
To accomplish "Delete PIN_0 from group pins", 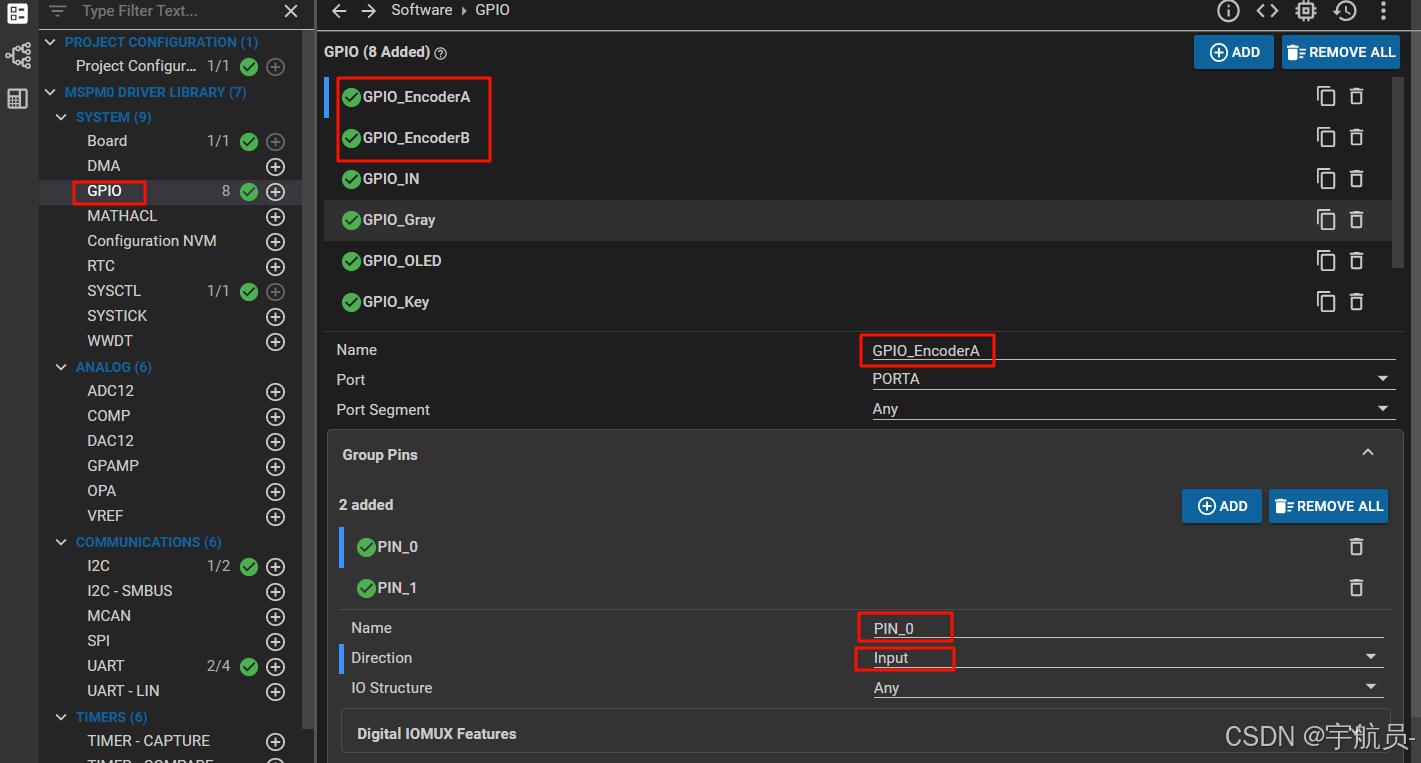I will coord(1356,547).
